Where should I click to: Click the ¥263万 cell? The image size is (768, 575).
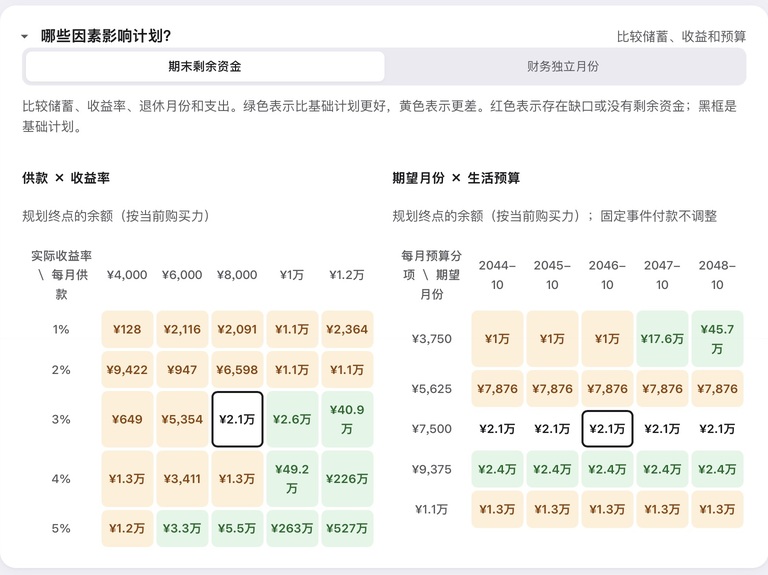292,528
